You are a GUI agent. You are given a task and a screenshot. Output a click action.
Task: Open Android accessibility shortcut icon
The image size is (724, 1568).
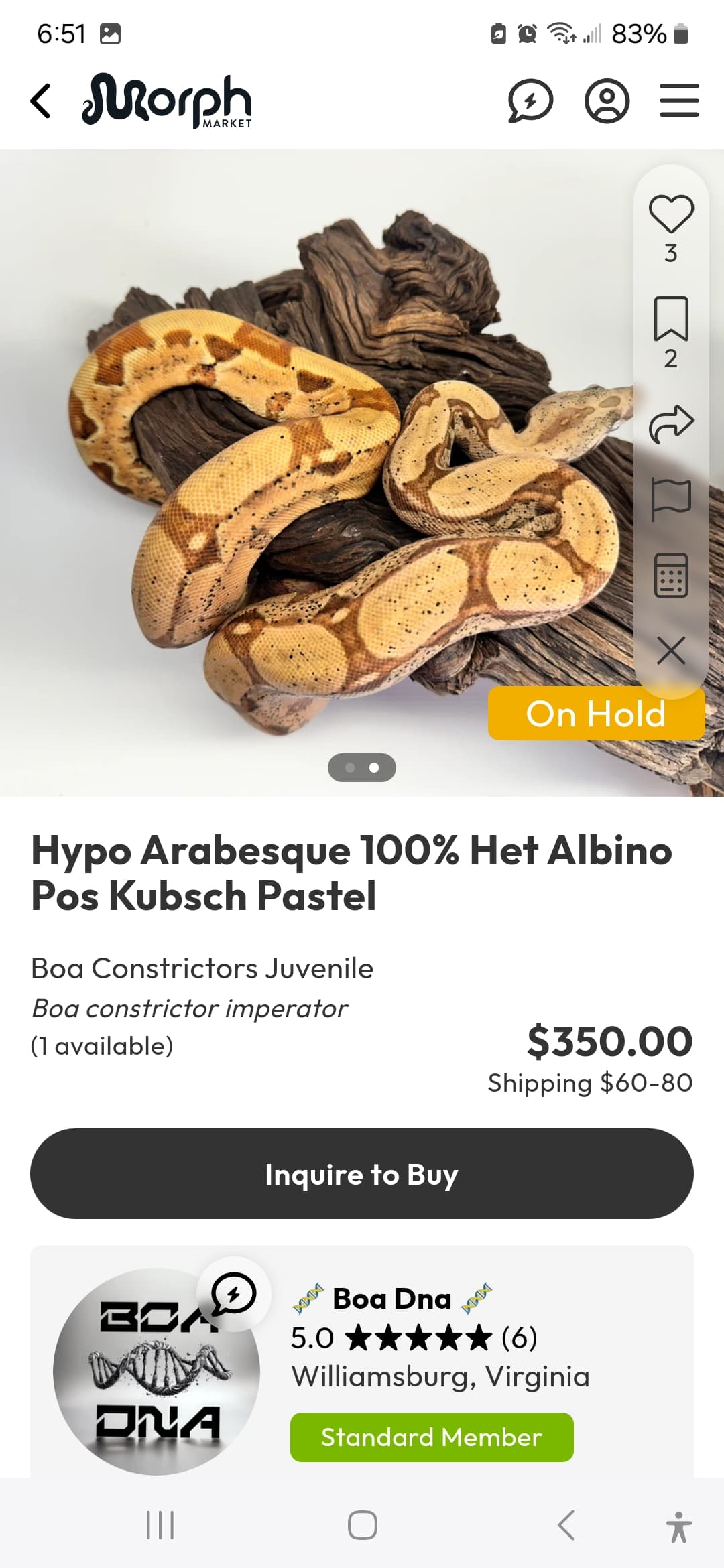click(x=678, y=1526)
